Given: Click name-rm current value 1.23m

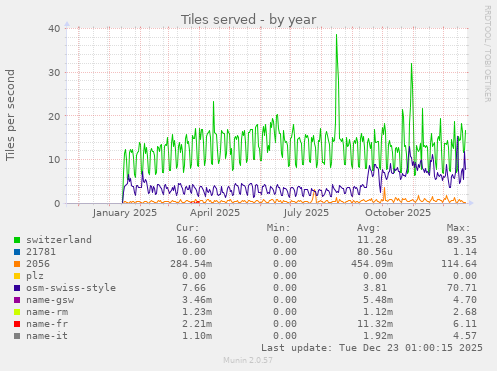Looking at the screenshot, I should point(197,312).
